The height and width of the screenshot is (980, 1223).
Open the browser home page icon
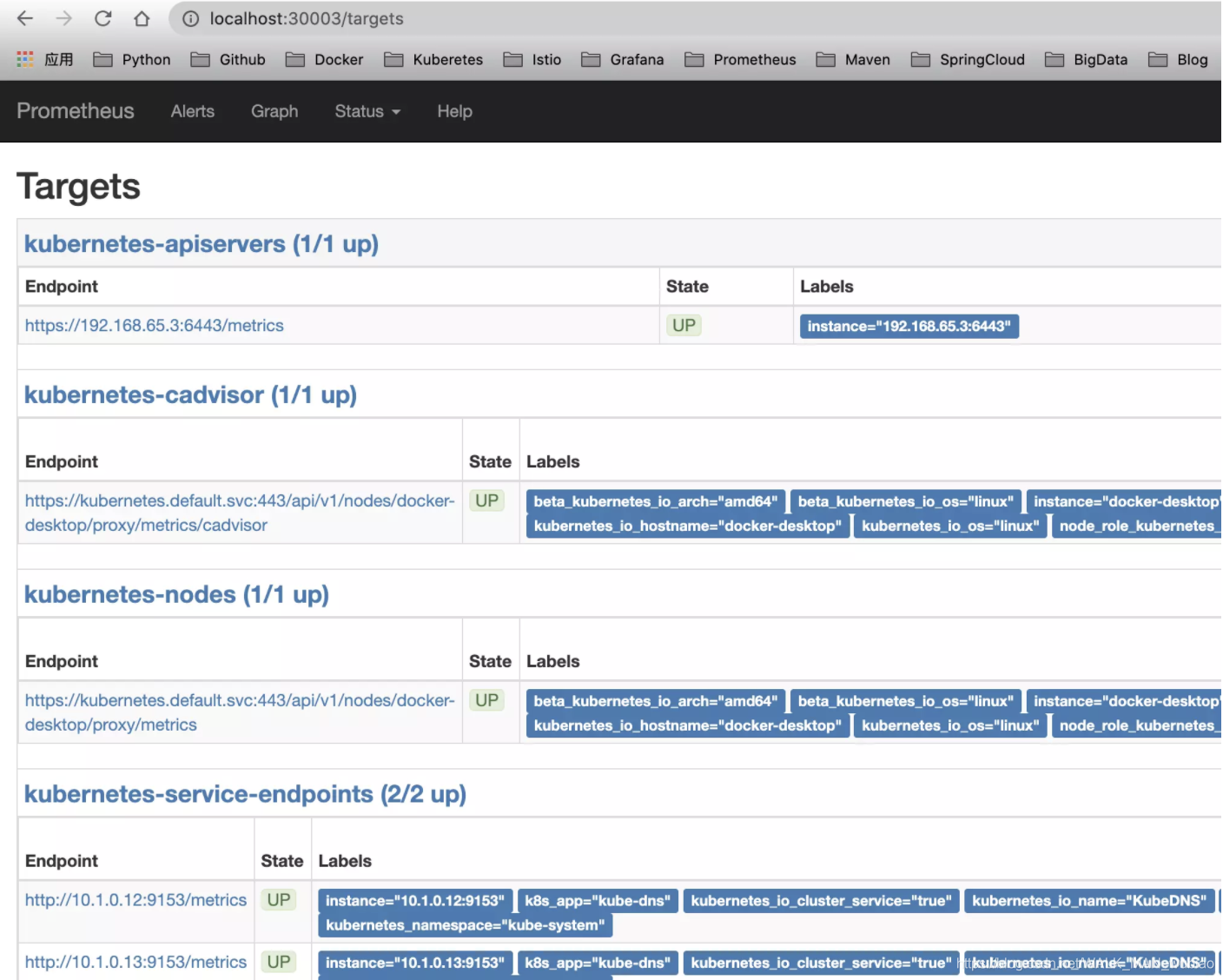[x=142, y=18]
